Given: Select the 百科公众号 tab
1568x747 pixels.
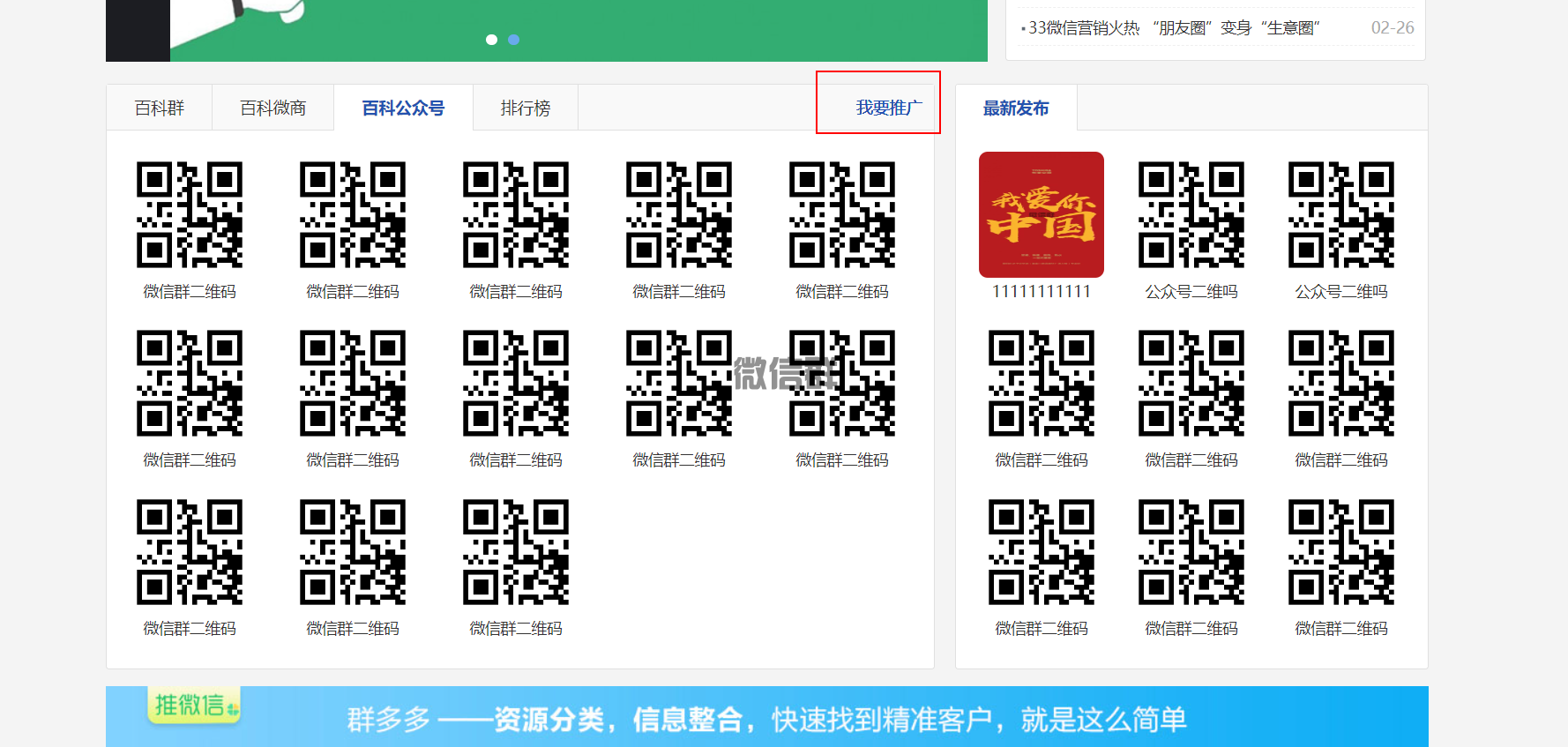Looking at the screenshot, I should (x=403, y=108).
